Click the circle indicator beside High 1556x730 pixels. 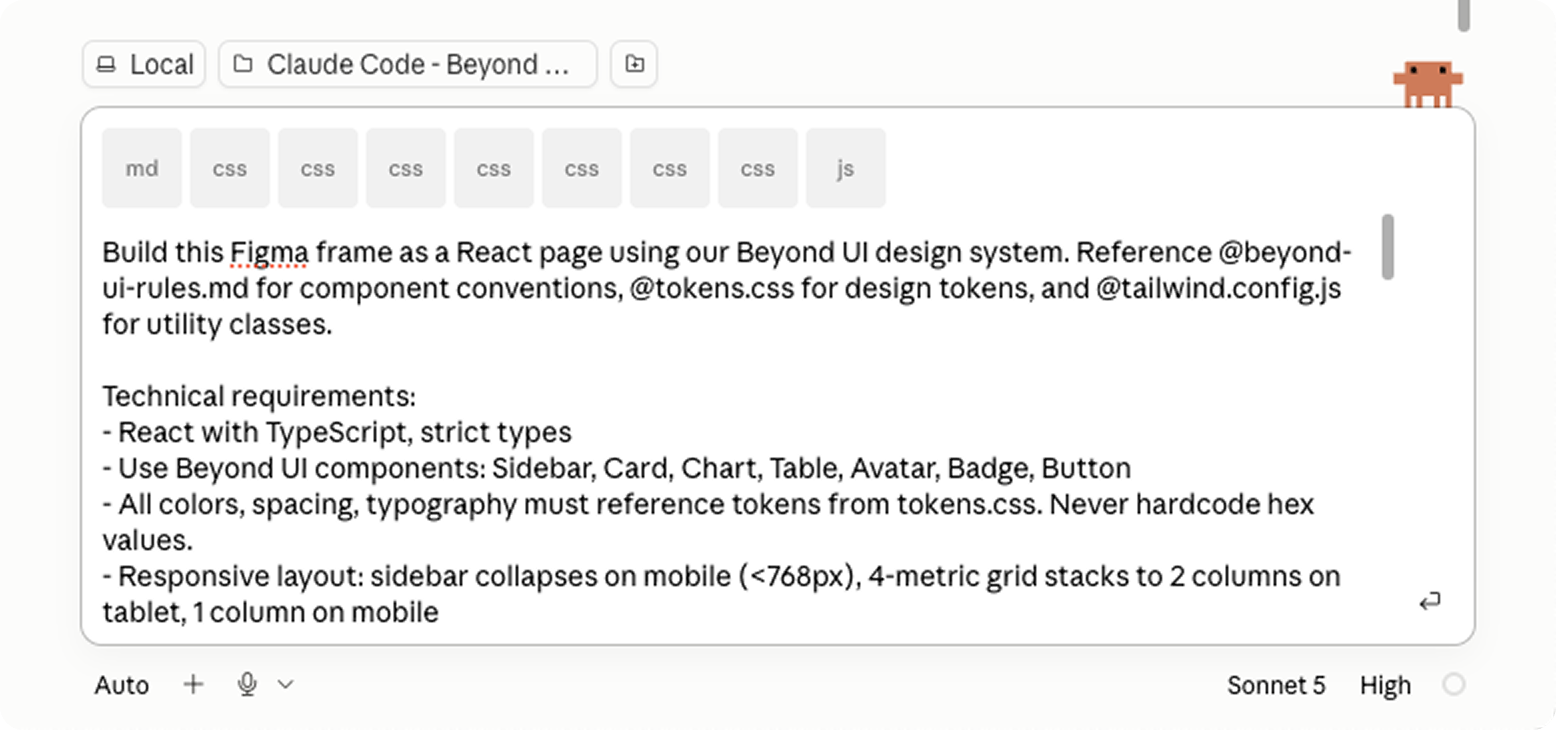1454,684
